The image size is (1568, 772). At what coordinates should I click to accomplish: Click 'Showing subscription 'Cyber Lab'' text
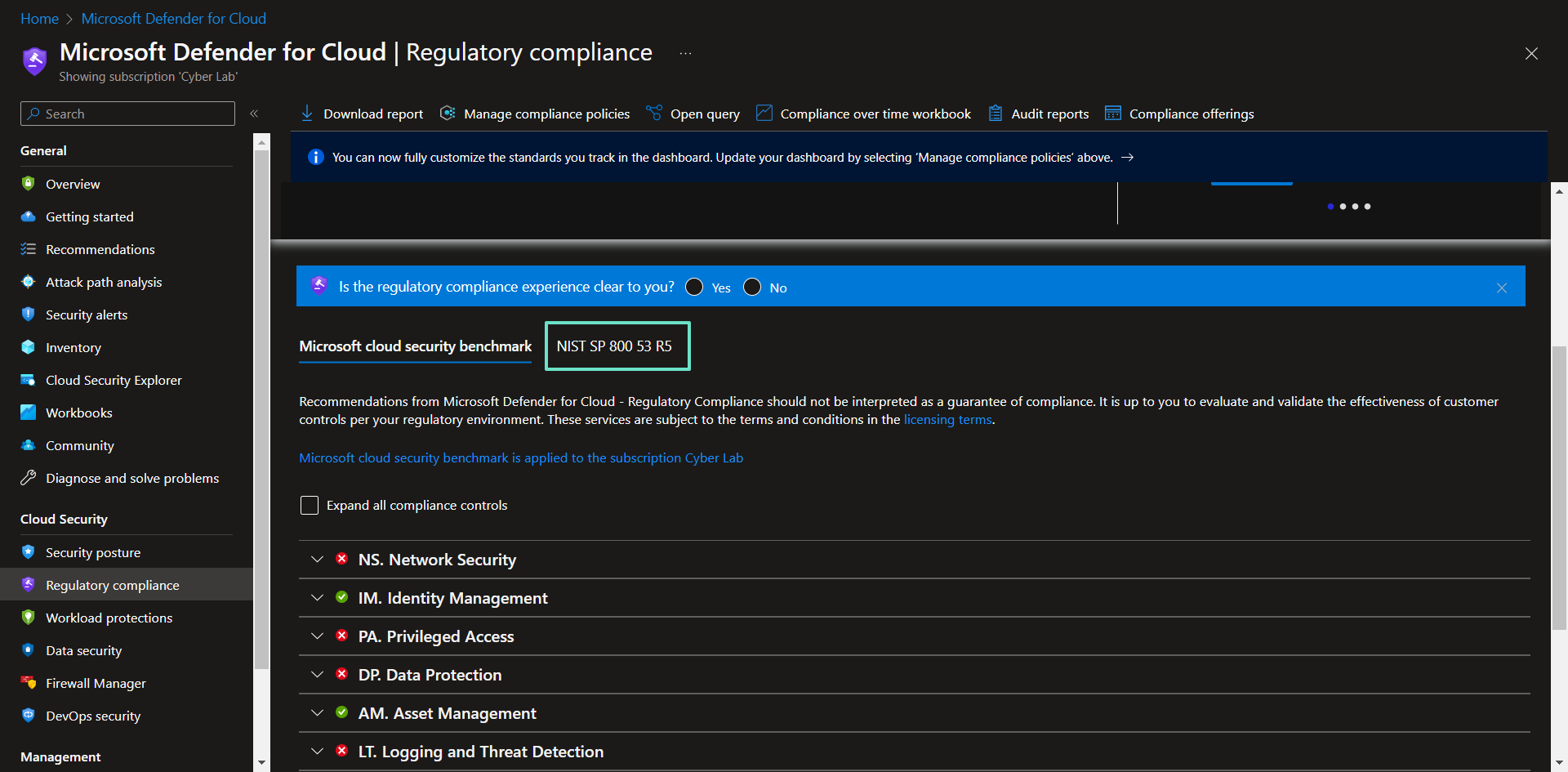coord(148,77)
